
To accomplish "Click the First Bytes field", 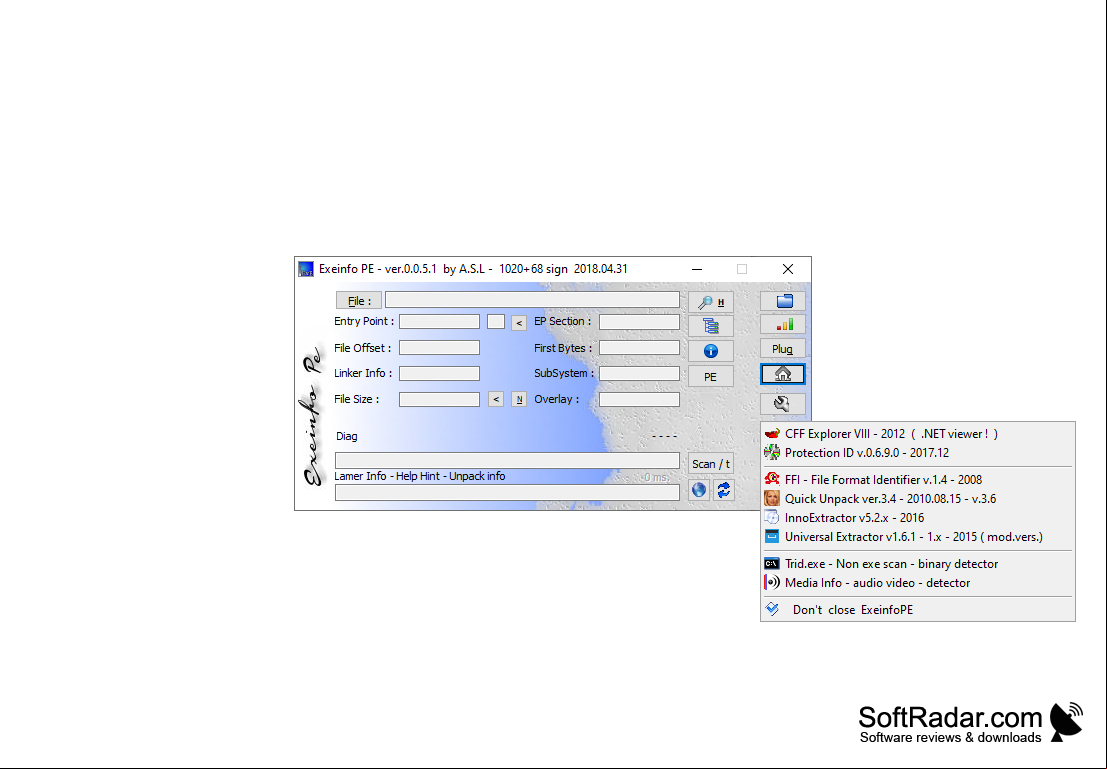I will (x=640, y=347).
